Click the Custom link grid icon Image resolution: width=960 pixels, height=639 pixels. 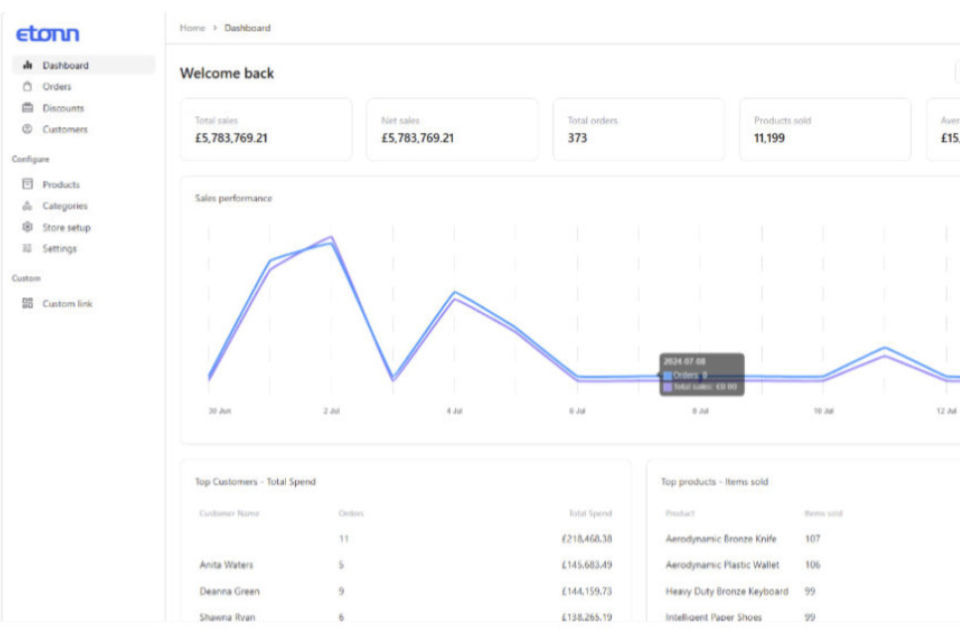click(28, 303)
